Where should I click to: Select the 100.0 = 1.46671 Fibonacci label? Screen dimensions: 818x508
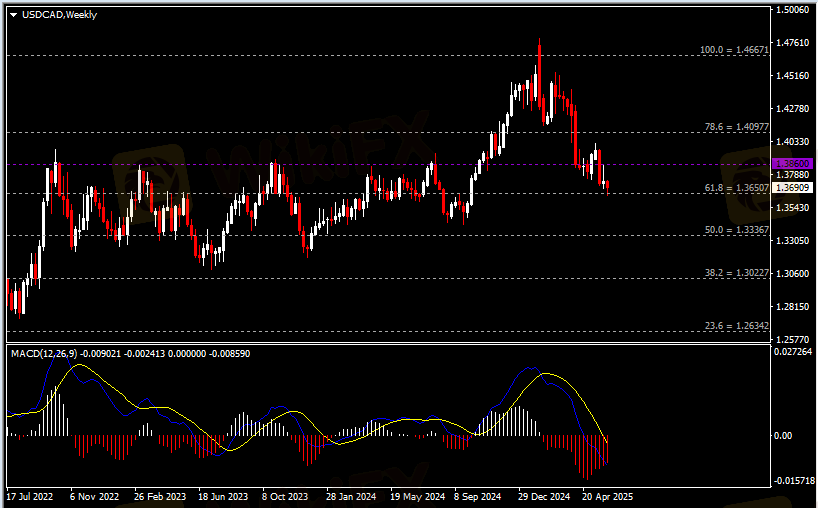[x=734, y=50]
